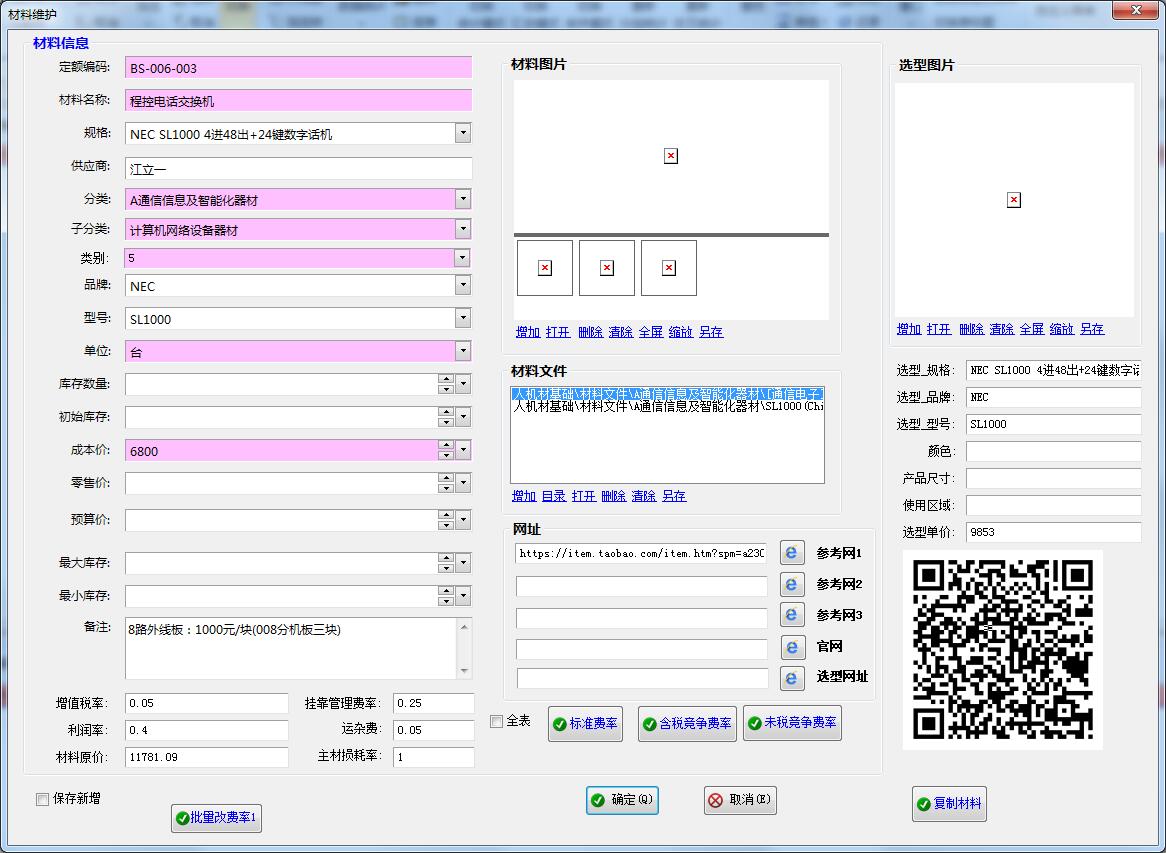Select third small thumbnail under 材料图片

click(x=669, y=268)
